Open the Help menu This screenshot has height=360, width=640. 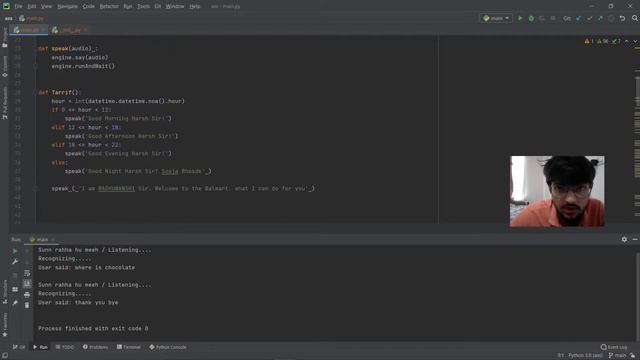pos(195,7)
